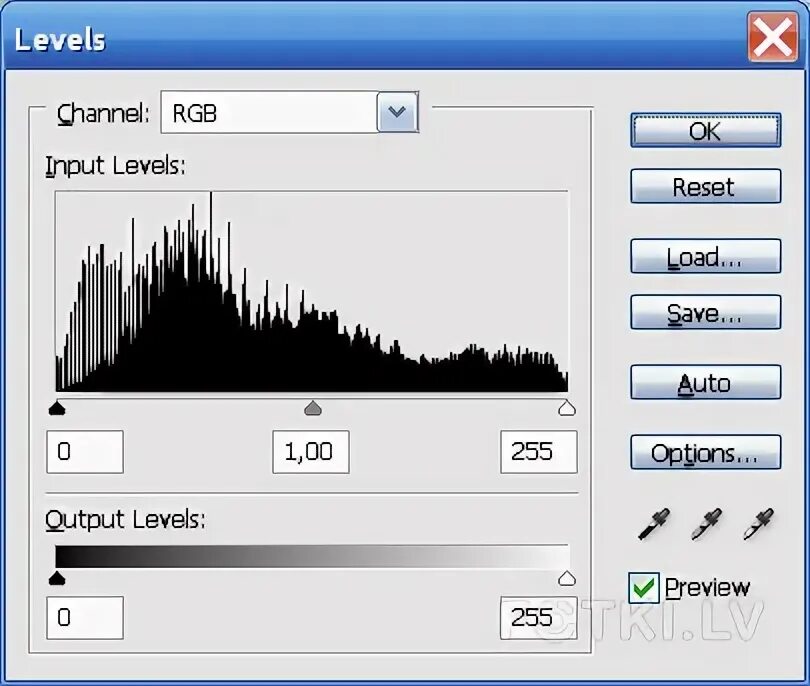Image resolution: width=810 pixels, height=686 pixels.
Task: Pick the black point eyedropper
Action: tap(654, 524)
